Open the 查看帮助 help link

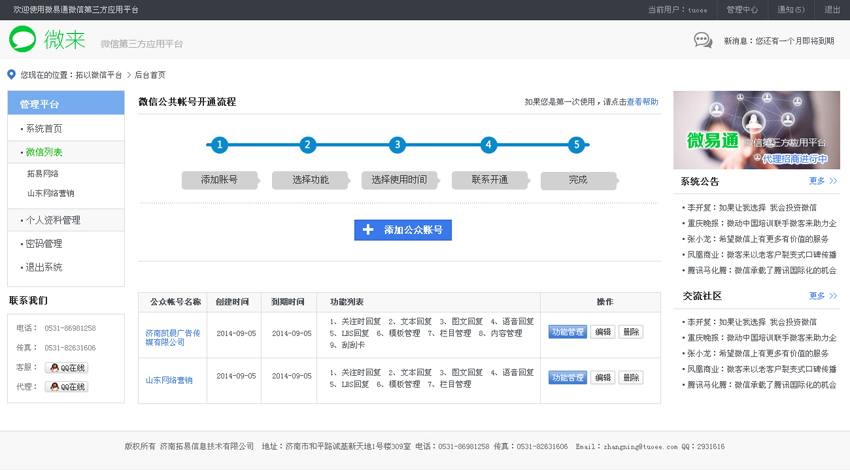642,102
